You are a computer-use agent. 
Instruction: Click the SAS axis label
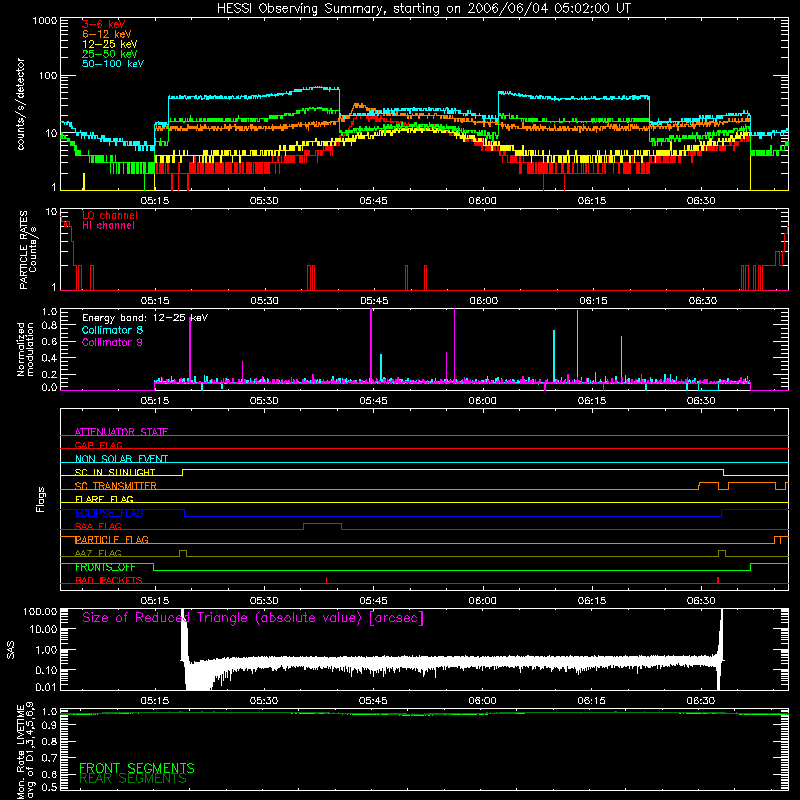point(10,650)
